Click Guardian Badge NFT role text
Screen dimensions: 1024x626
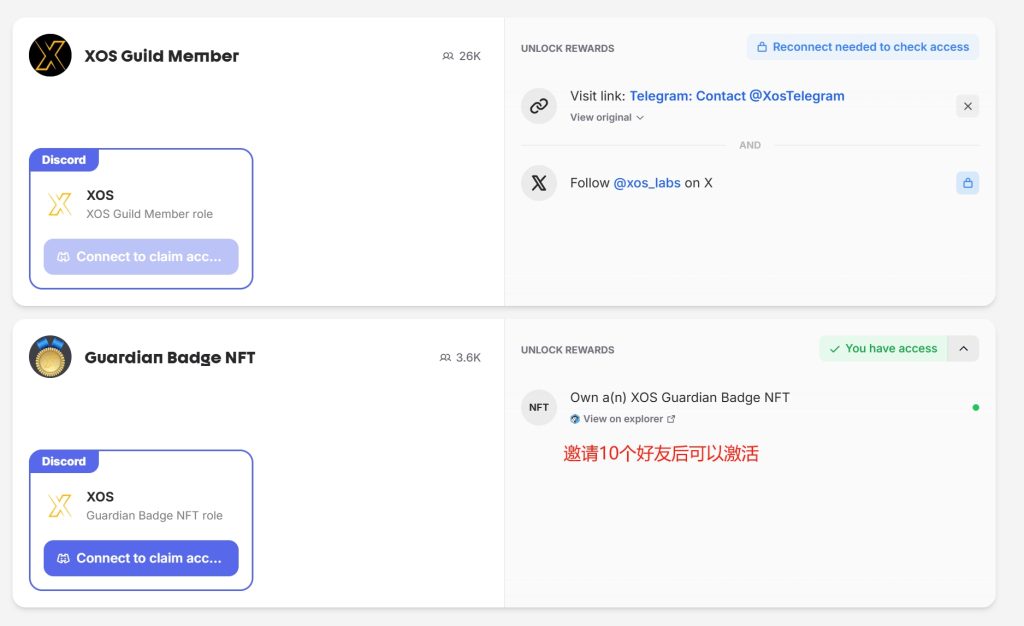tap(154, 516)
